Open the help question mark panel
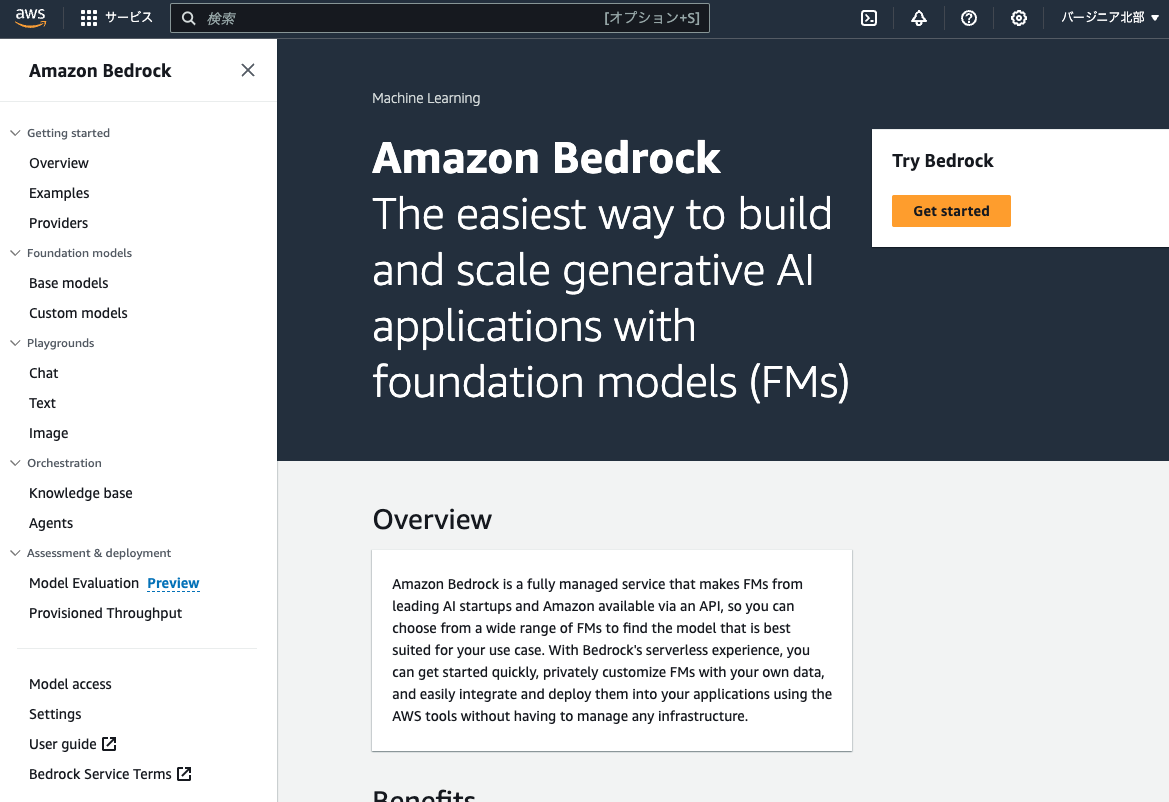1169x802 pixels. [968, 17]
